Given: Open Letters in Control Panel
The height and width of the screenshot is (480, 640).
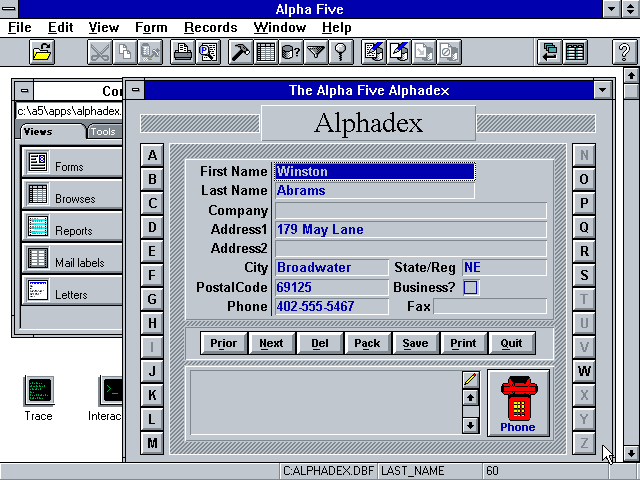Looking at the screenshot, I should click(72, 291).
